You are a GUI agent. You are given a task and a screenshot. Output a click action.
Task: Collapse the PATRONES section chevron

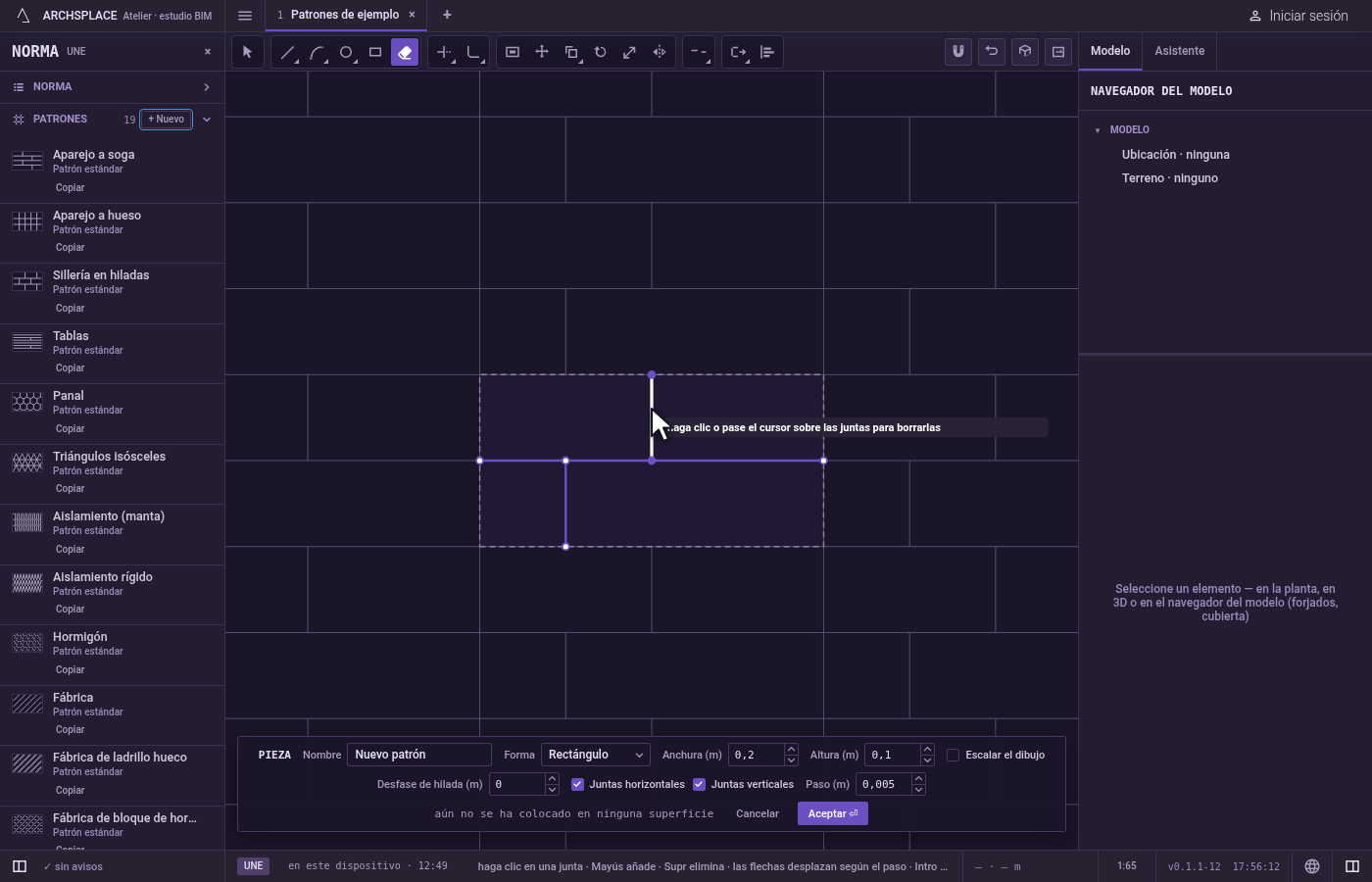click(207, 120)
